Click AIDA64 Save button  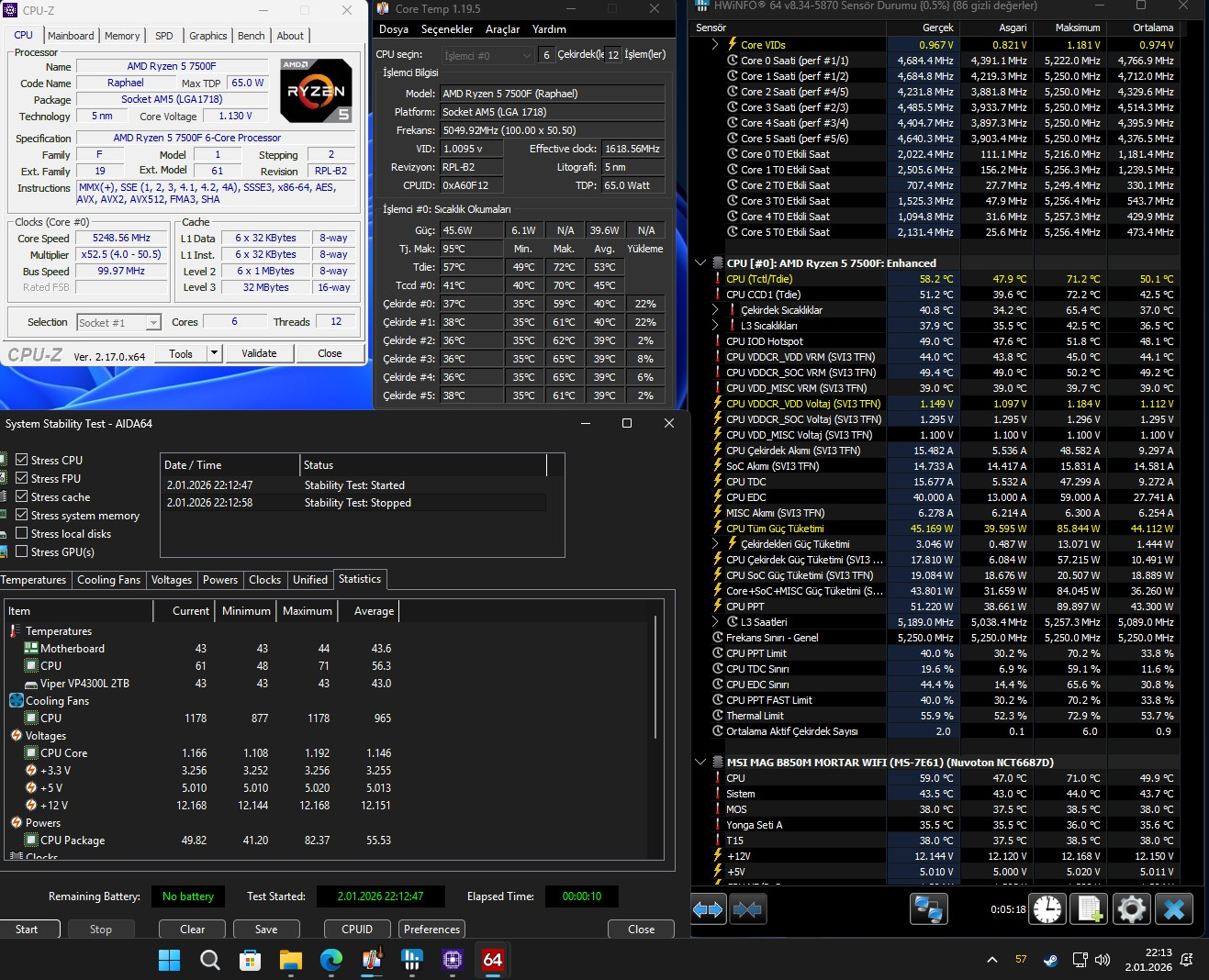pos(266,930)
